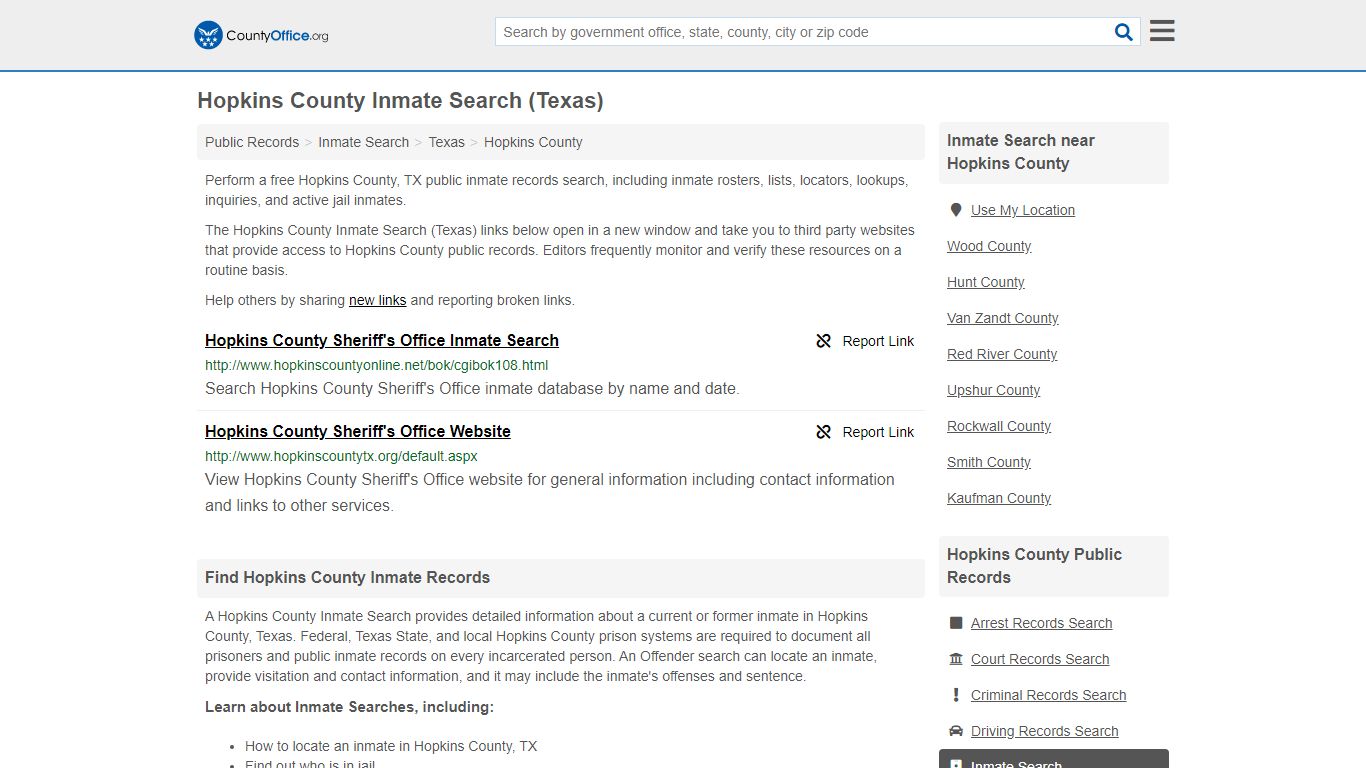Open Arrest Records Search link

(1042, 623)
